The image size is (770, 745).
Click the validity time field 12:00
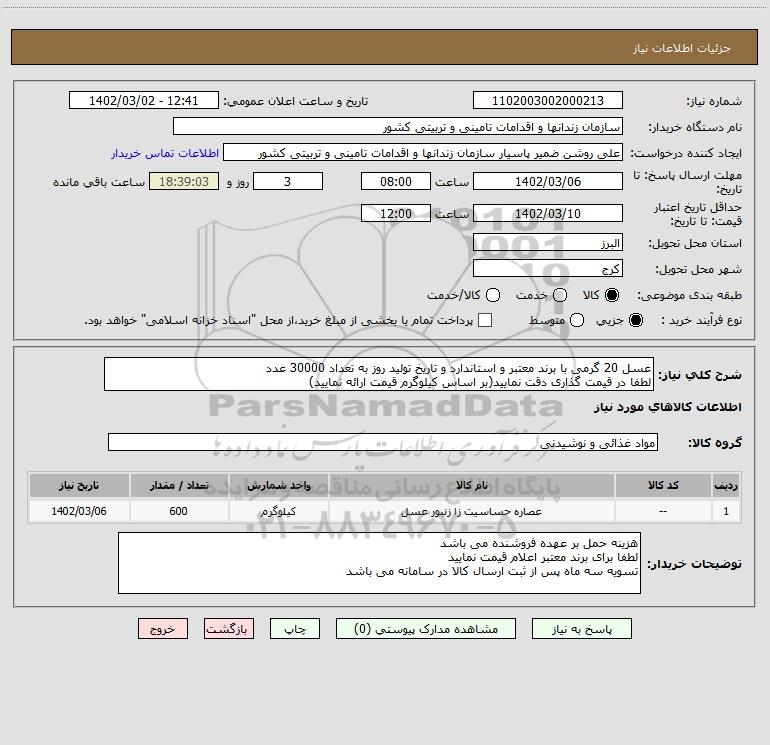click(x=396, y=213)
